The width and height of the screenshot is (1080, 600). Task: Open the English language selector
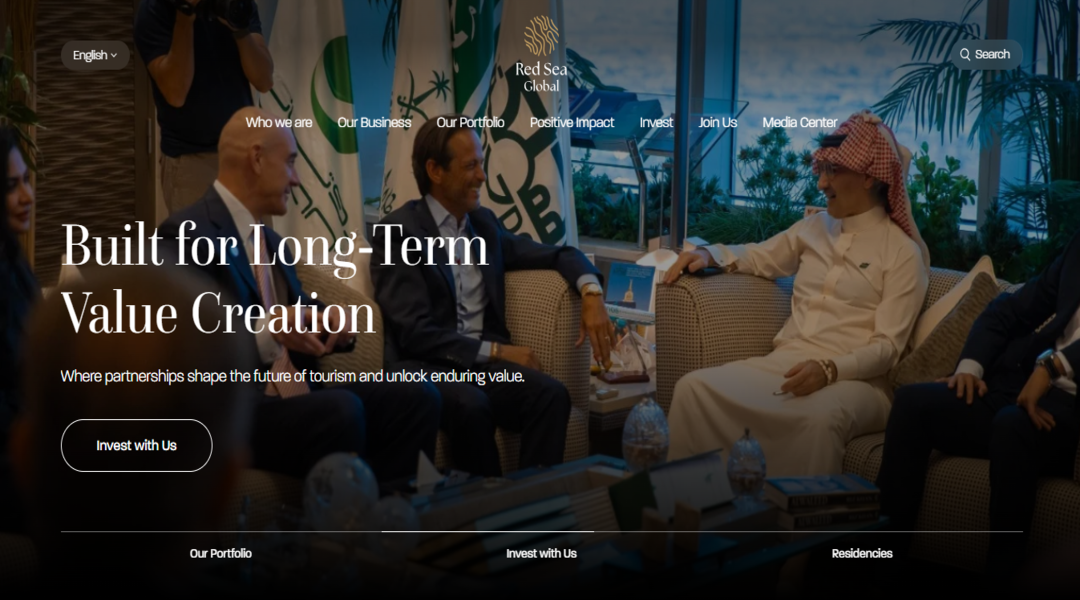[x=95, y=55]
